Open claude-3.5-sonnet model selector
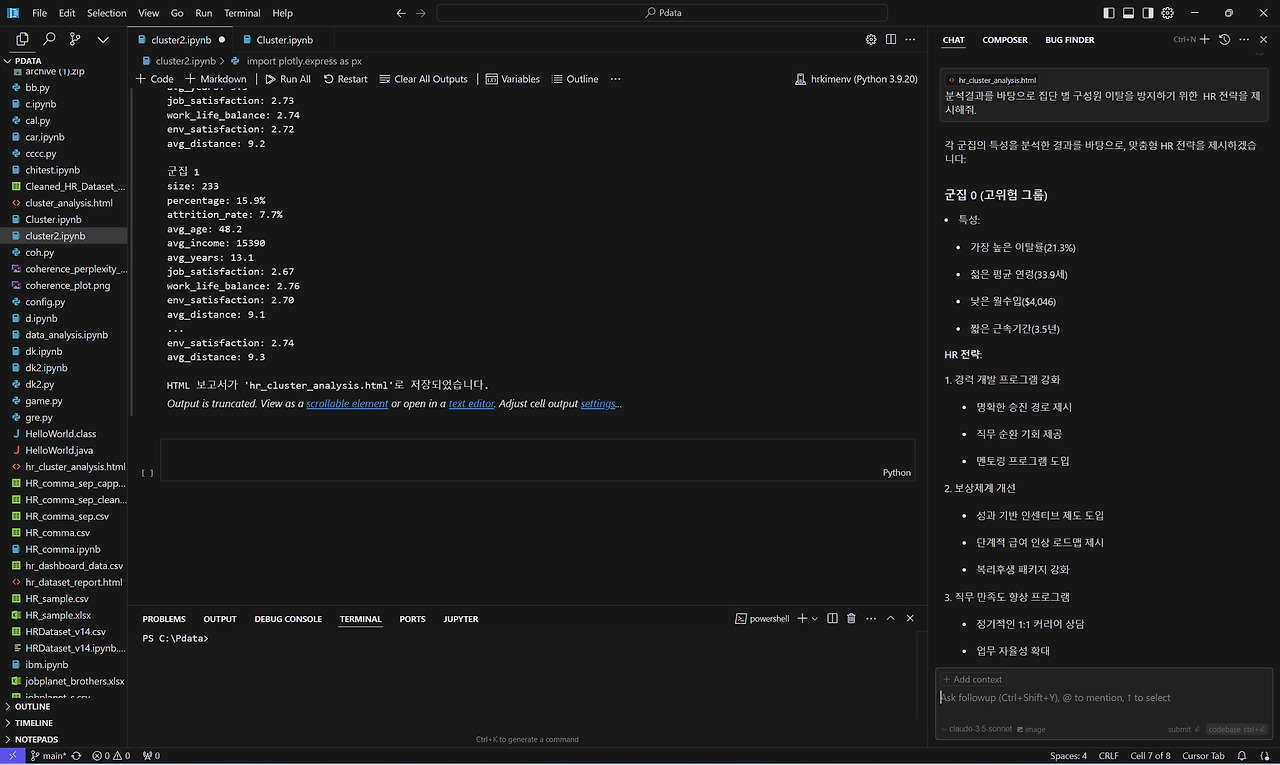1280x765 pixels. (x=977, y=730)
